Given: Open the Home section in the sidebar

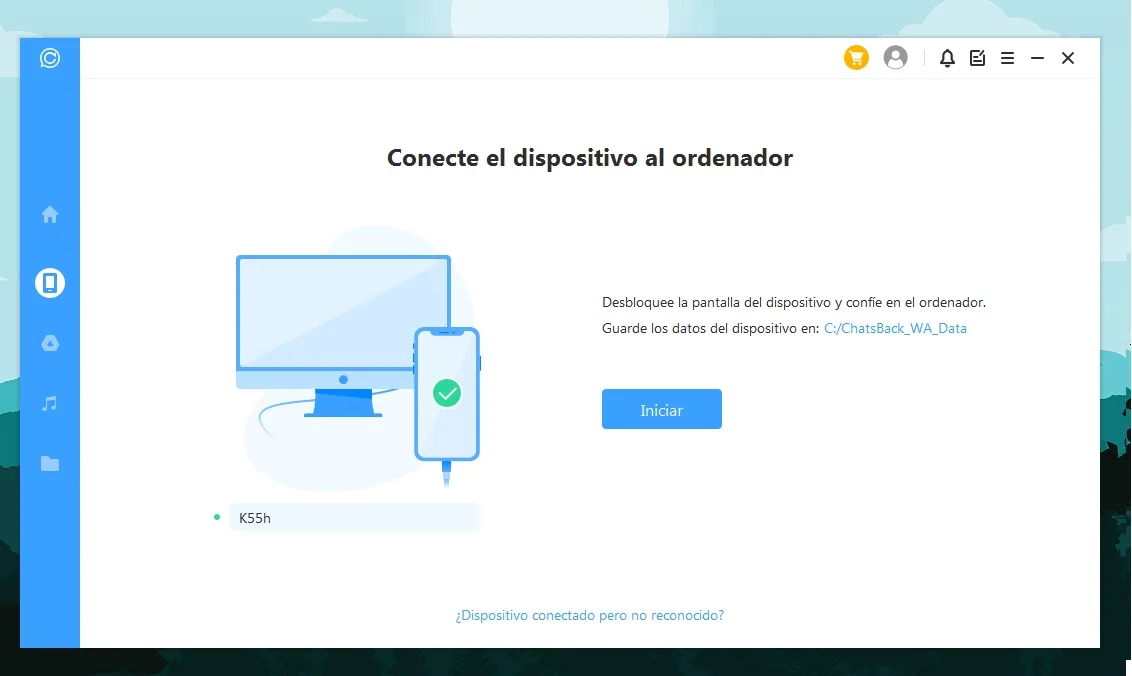Looking at the screenshot, I should pyautogui.click(x=50, y=214).
